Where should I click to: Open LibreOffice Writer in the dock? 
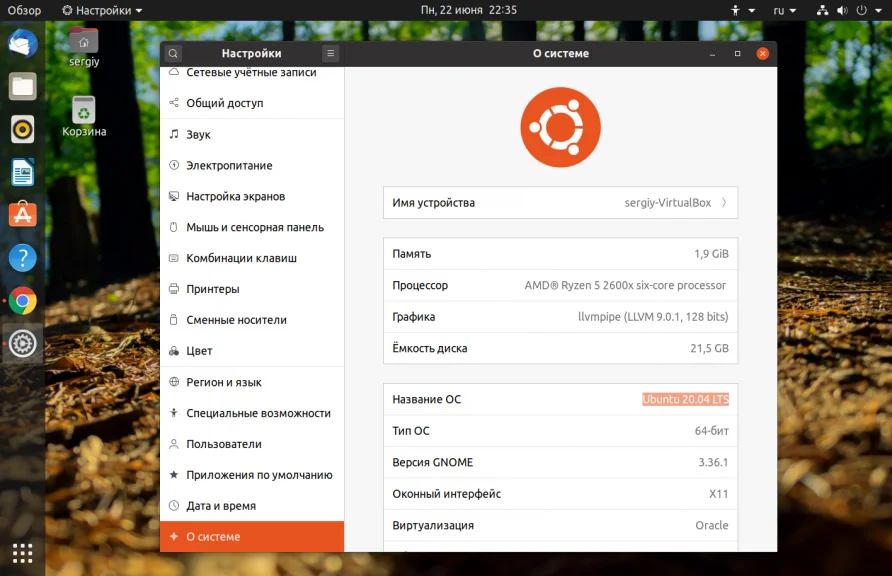tap(23, 172)
